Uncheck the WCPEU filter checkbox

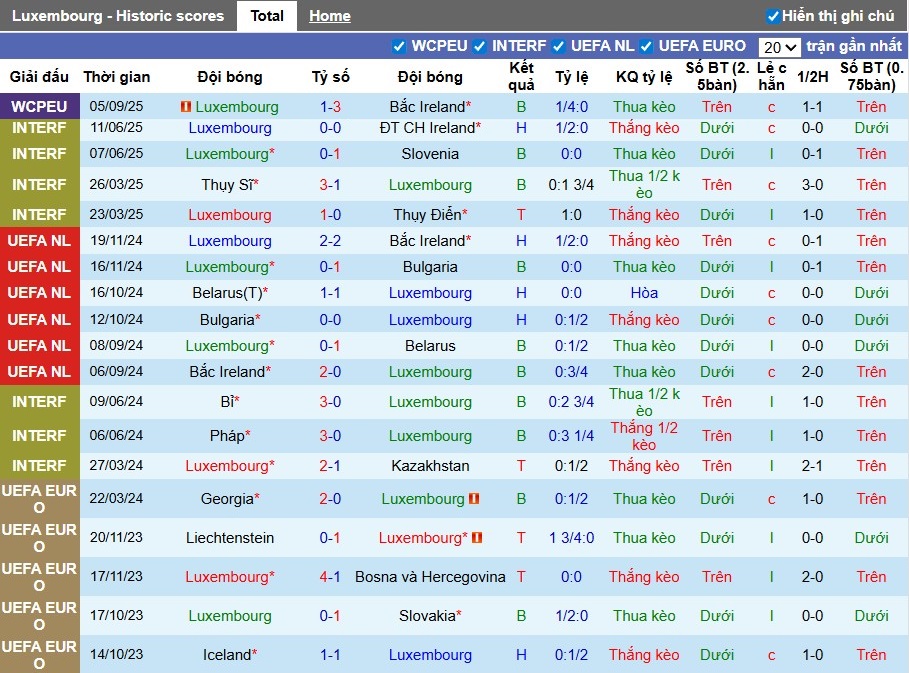[x=399, y=46]
